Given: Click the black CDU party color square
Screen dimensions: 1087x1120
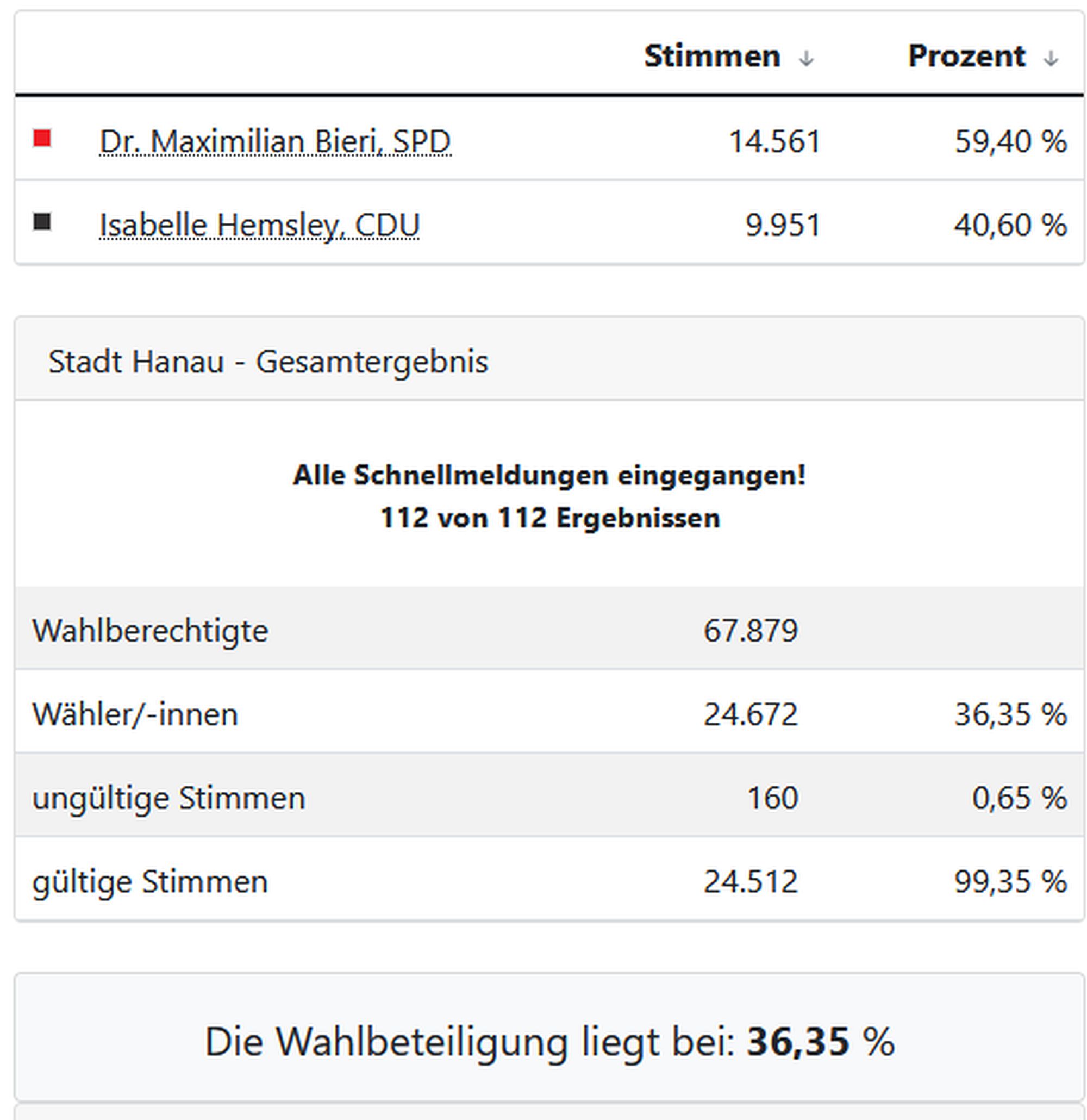Looking at the screenshot, I should click(x=43, y=223).
